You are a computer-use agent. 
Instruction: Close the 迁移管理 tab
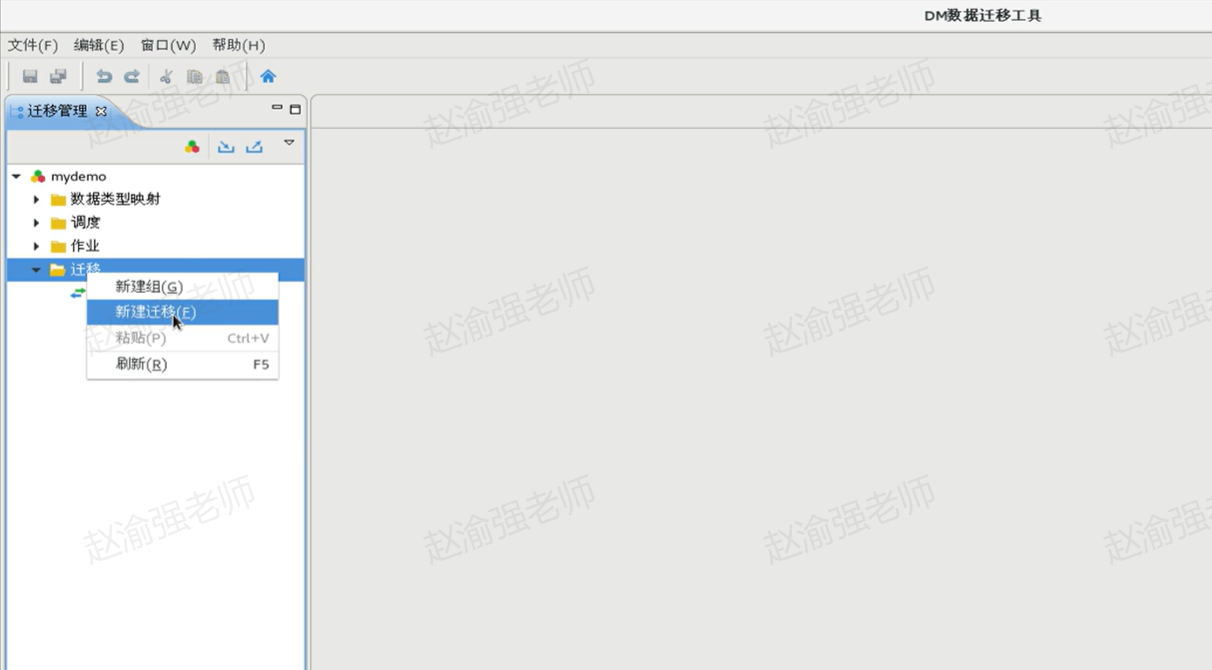[x=101, y=111]
